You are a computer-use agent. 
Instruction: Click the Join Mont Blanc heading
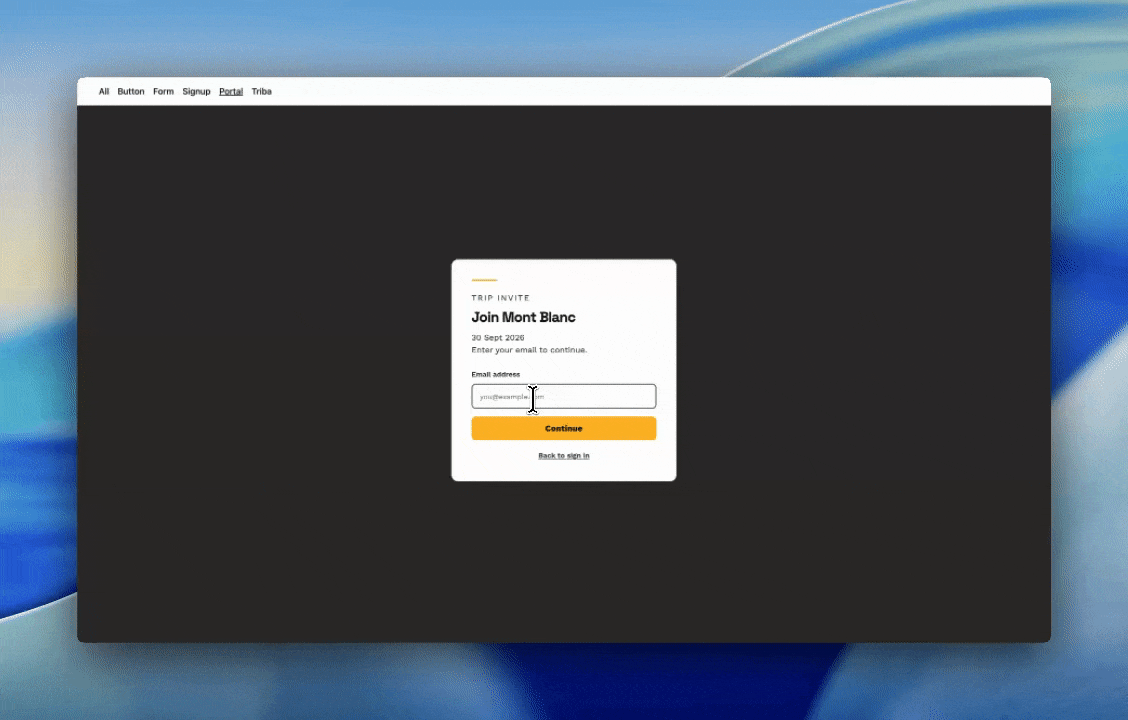tap(523, 317)
